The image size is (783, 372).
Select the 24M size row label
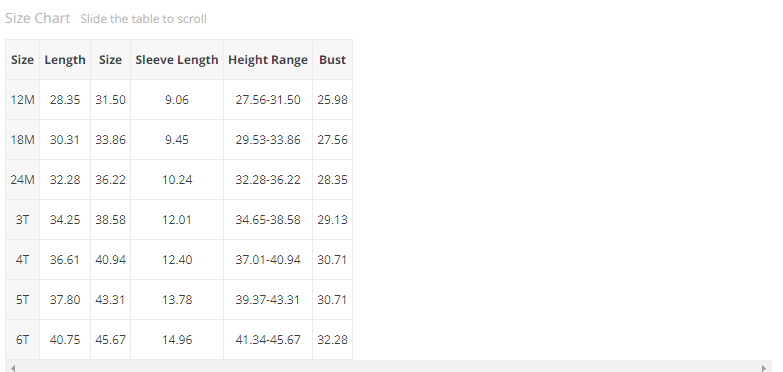coord(22,180)
